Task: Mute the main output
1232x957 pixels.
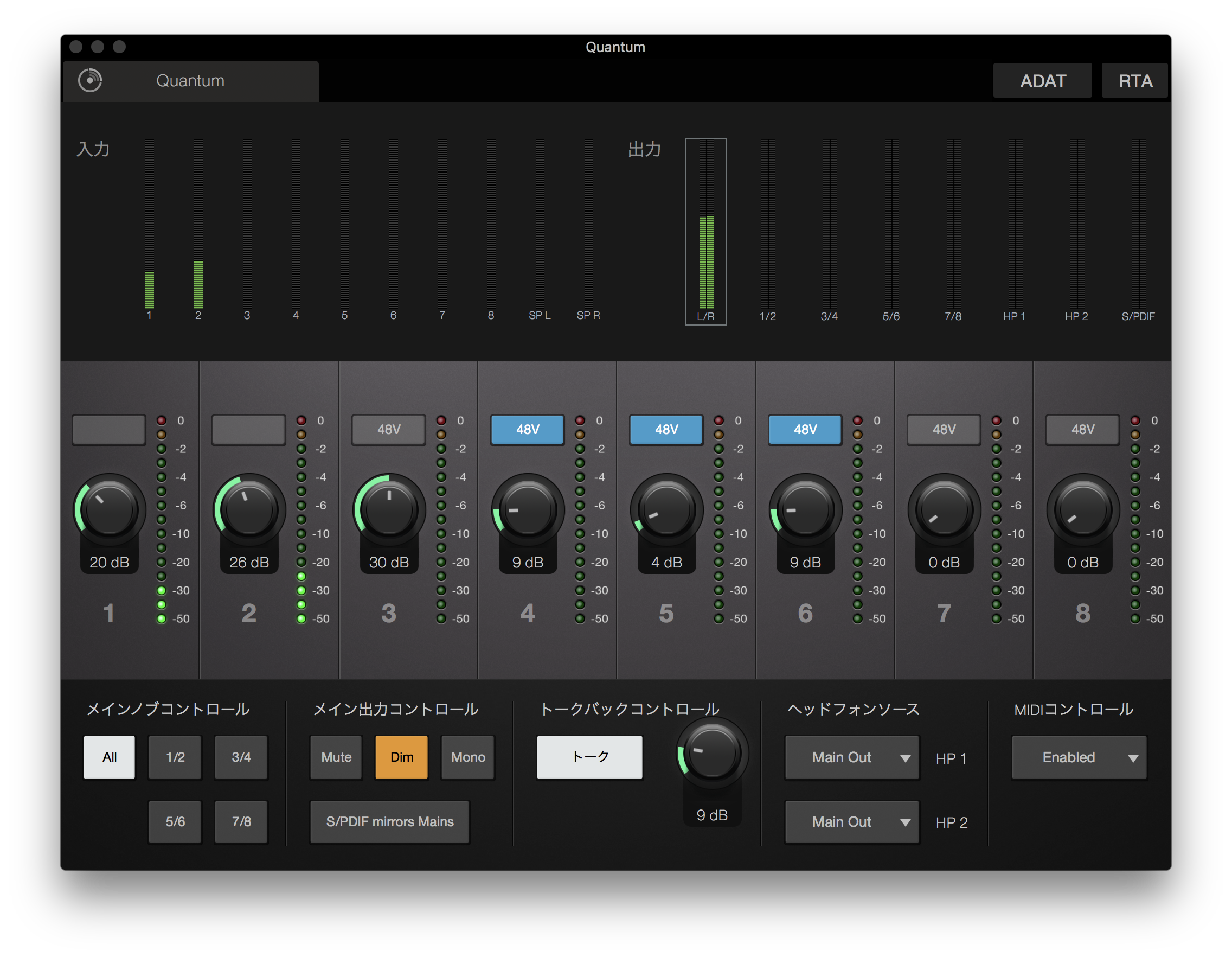Action: coord(336,757)
